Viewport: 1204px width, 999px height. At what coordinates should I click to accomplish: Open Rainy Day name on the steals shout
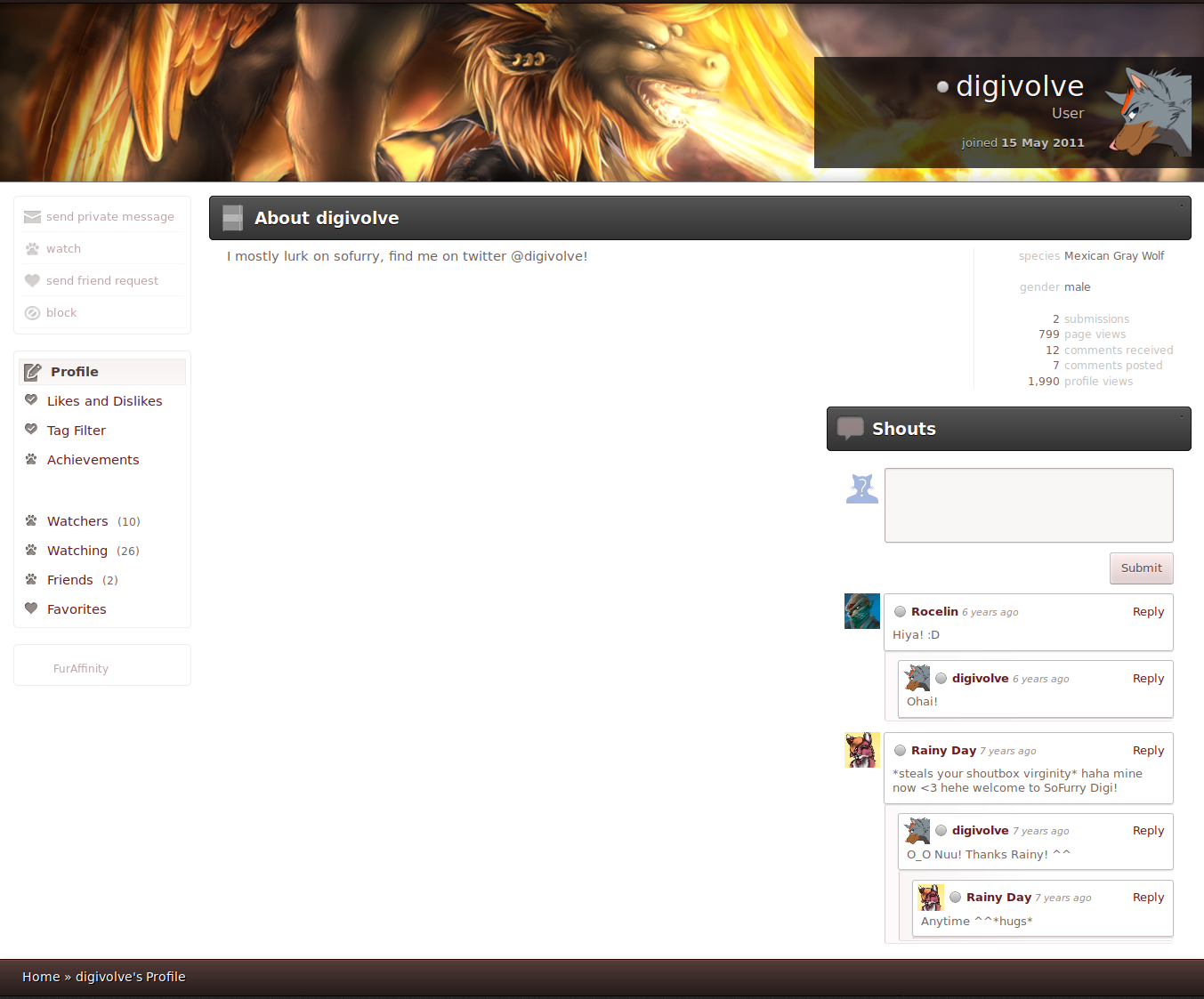click(943, 751)
